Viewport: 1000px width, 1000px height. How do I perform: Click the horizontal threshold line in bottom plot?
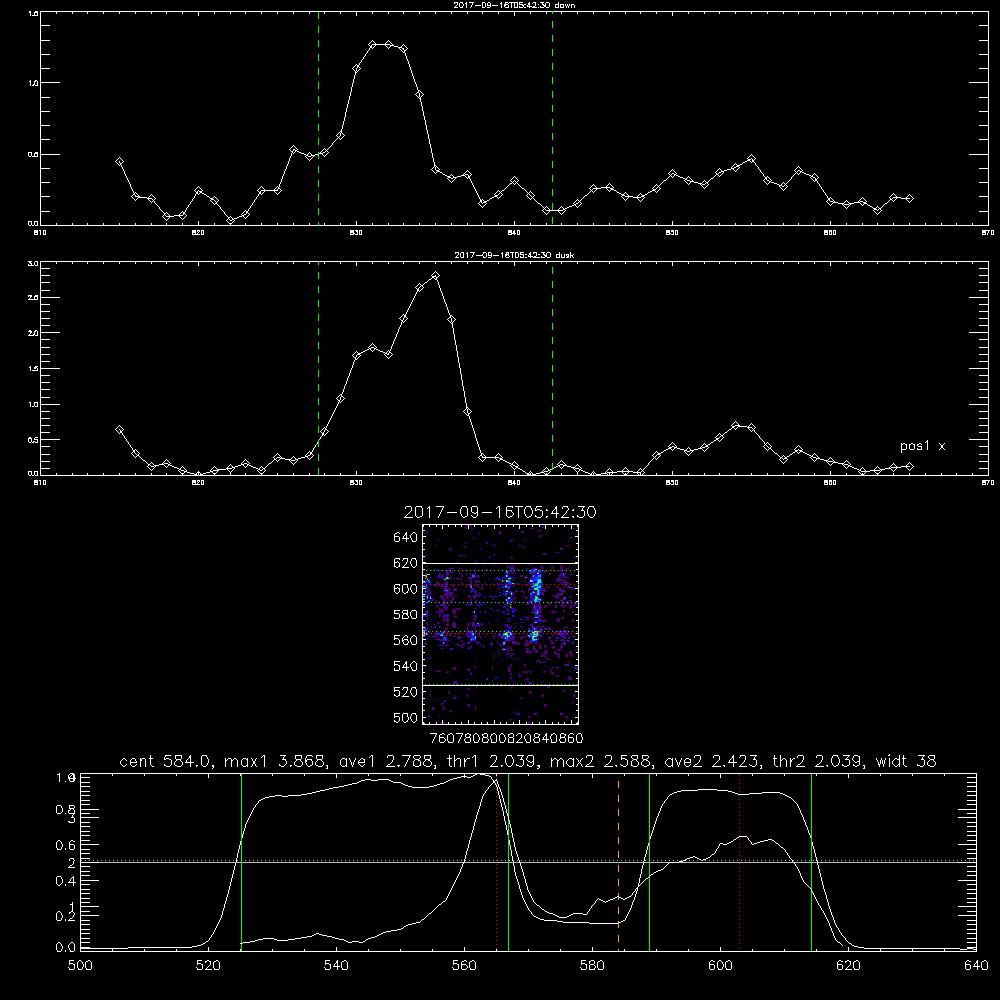pos(528,862)
